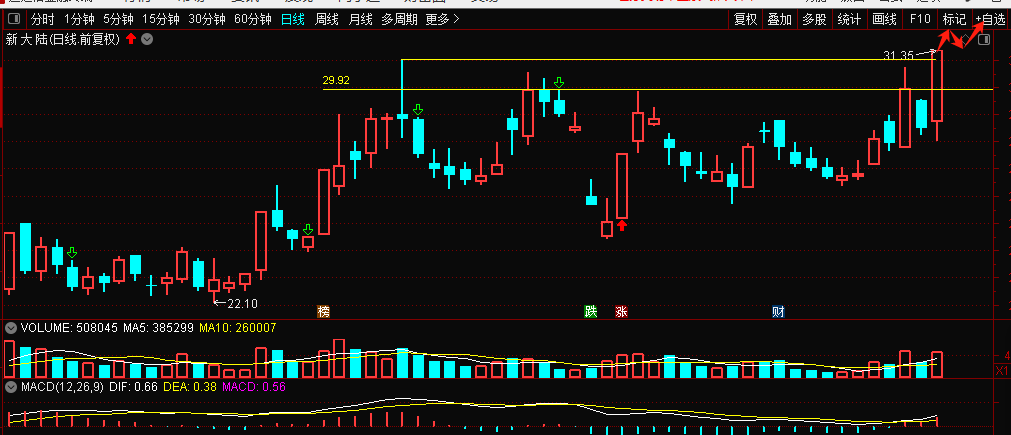Click the latest red volume bar

(937, 365)
